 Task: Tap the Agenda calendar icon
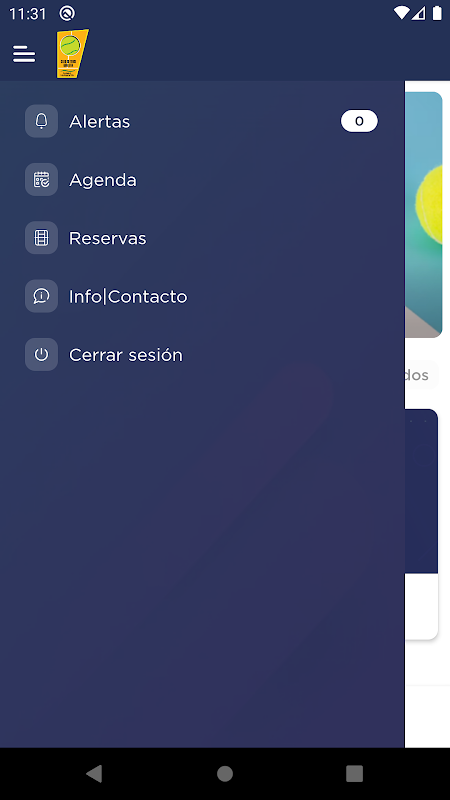point(41,180)
